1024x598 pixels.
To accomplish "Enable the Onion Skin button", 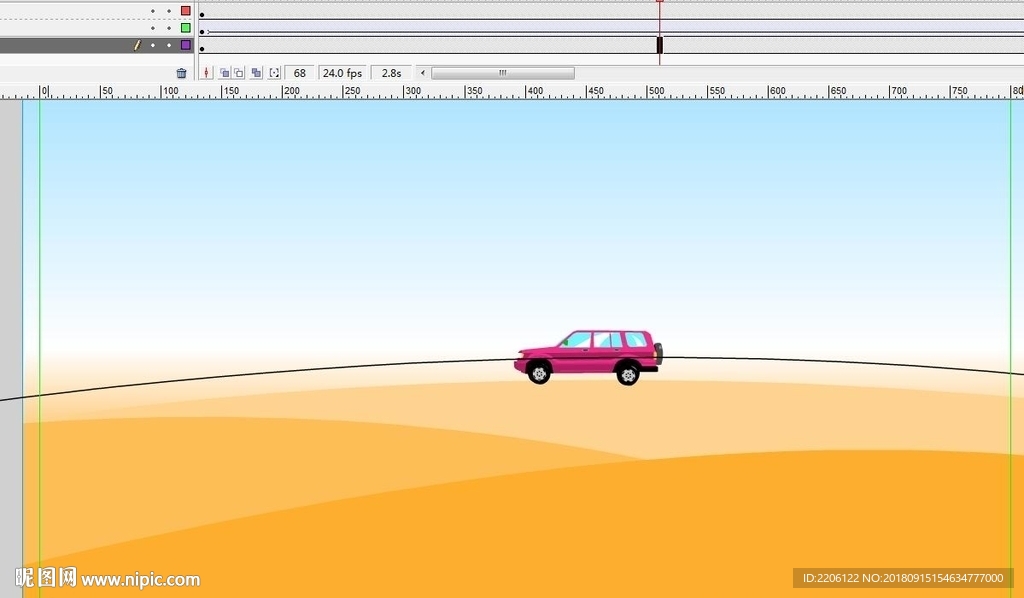I will [x=225, y=73].
